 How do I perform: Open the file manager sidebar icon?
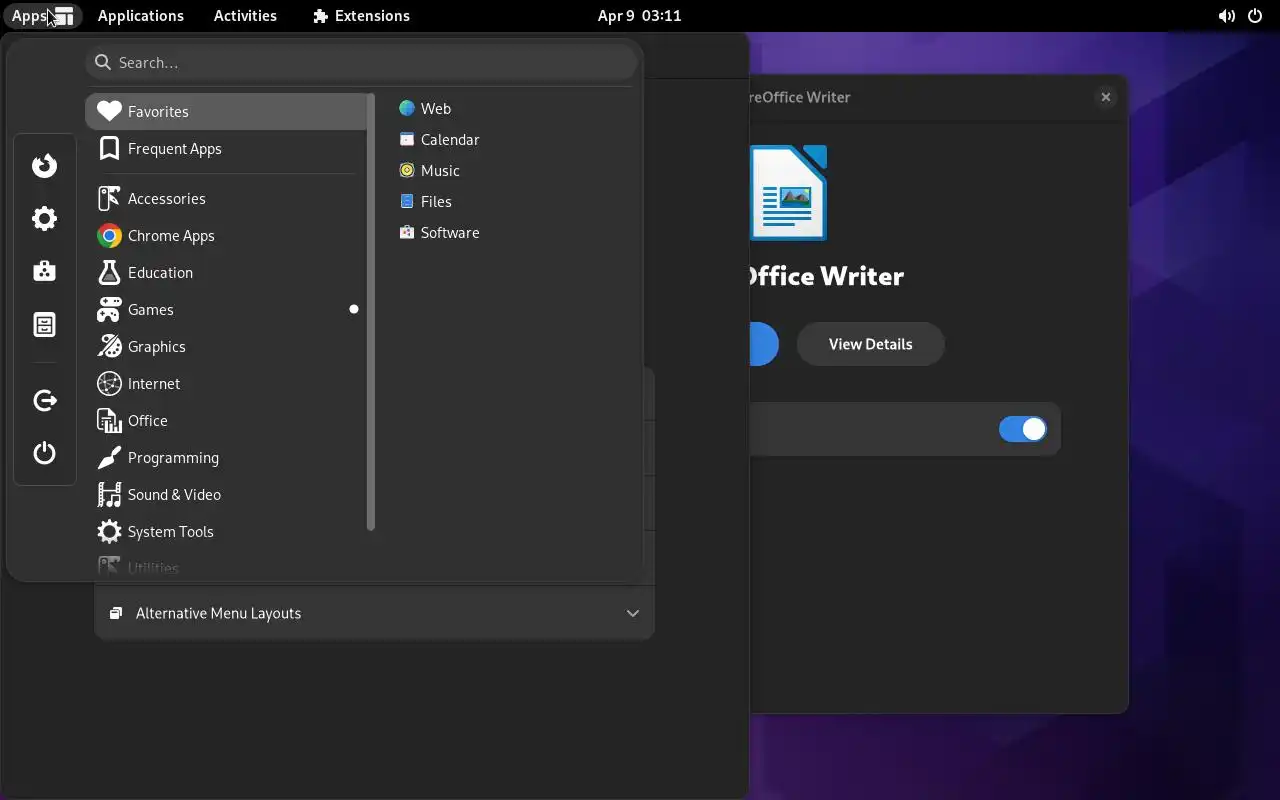tap(45, 324)
